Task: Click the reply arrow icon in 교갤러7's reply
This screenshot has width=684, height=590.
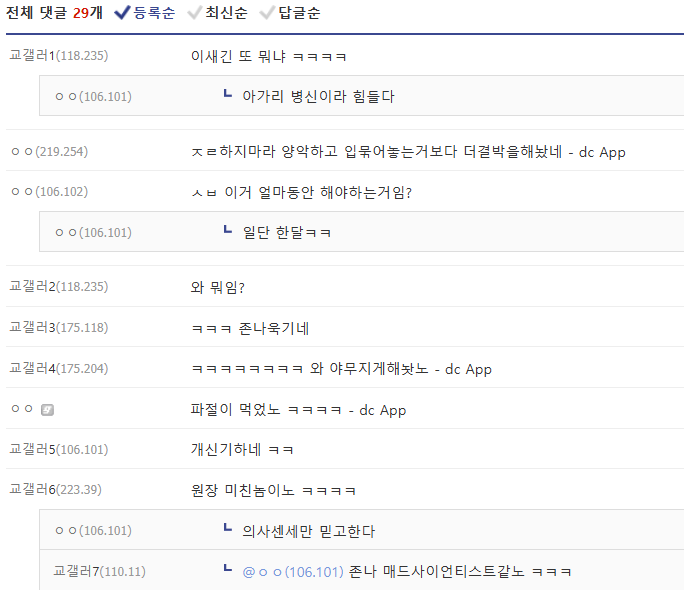Action: pos(228,571)
